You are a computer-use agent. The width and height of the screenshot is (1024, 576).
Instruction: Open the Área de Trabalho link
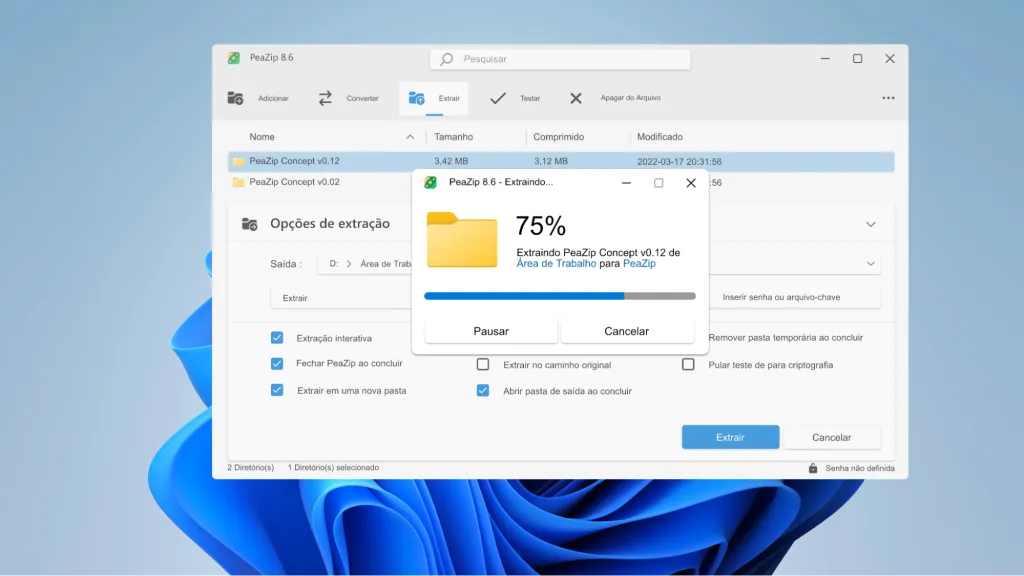pos(556,263)
